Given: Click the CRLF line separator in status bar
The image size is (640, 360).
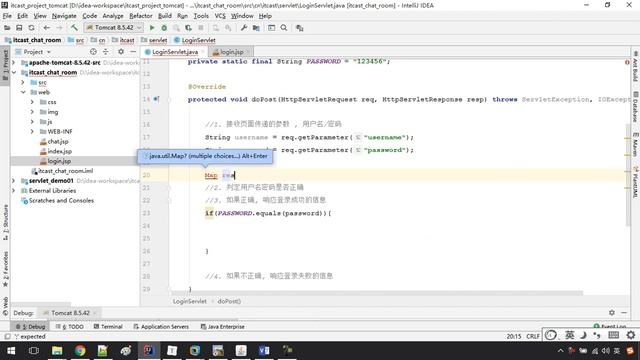Looking at the screenshot, I should tap(533, 336).
